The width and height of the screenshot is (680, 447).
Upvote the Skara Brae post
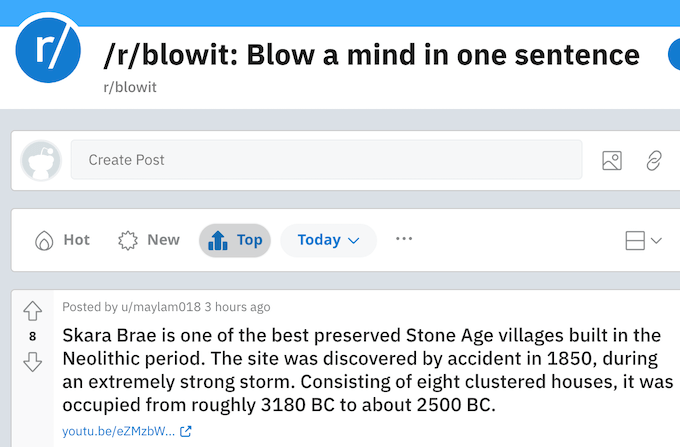coord(32,311)
